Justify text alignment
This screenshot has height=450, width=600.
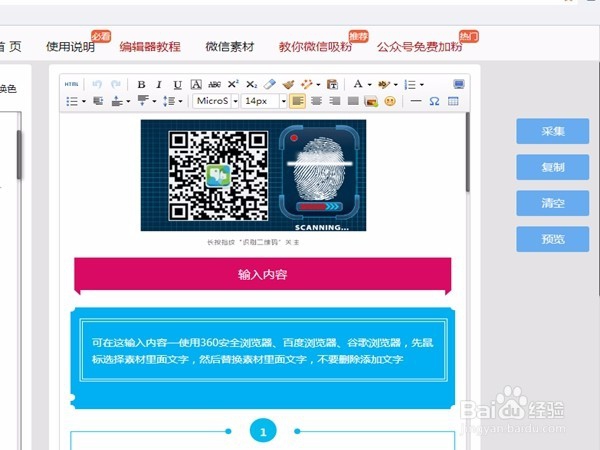click(x=353, y=101)
